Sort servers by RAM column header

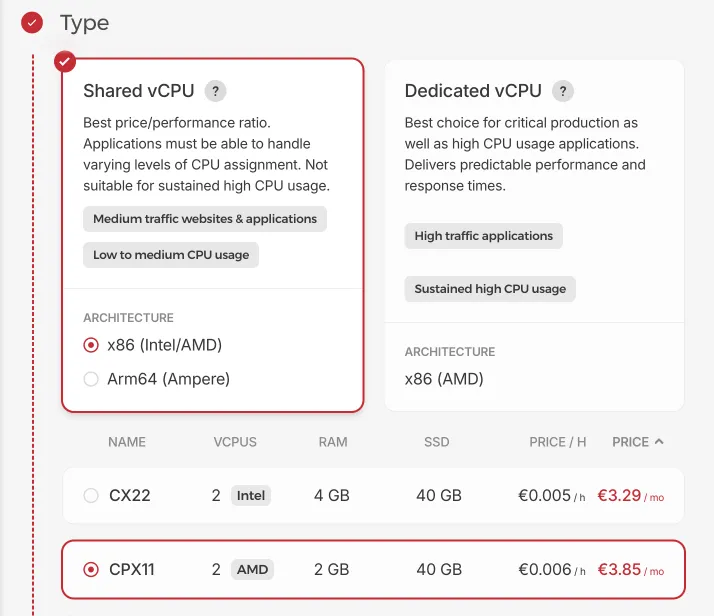coord(333,442)
